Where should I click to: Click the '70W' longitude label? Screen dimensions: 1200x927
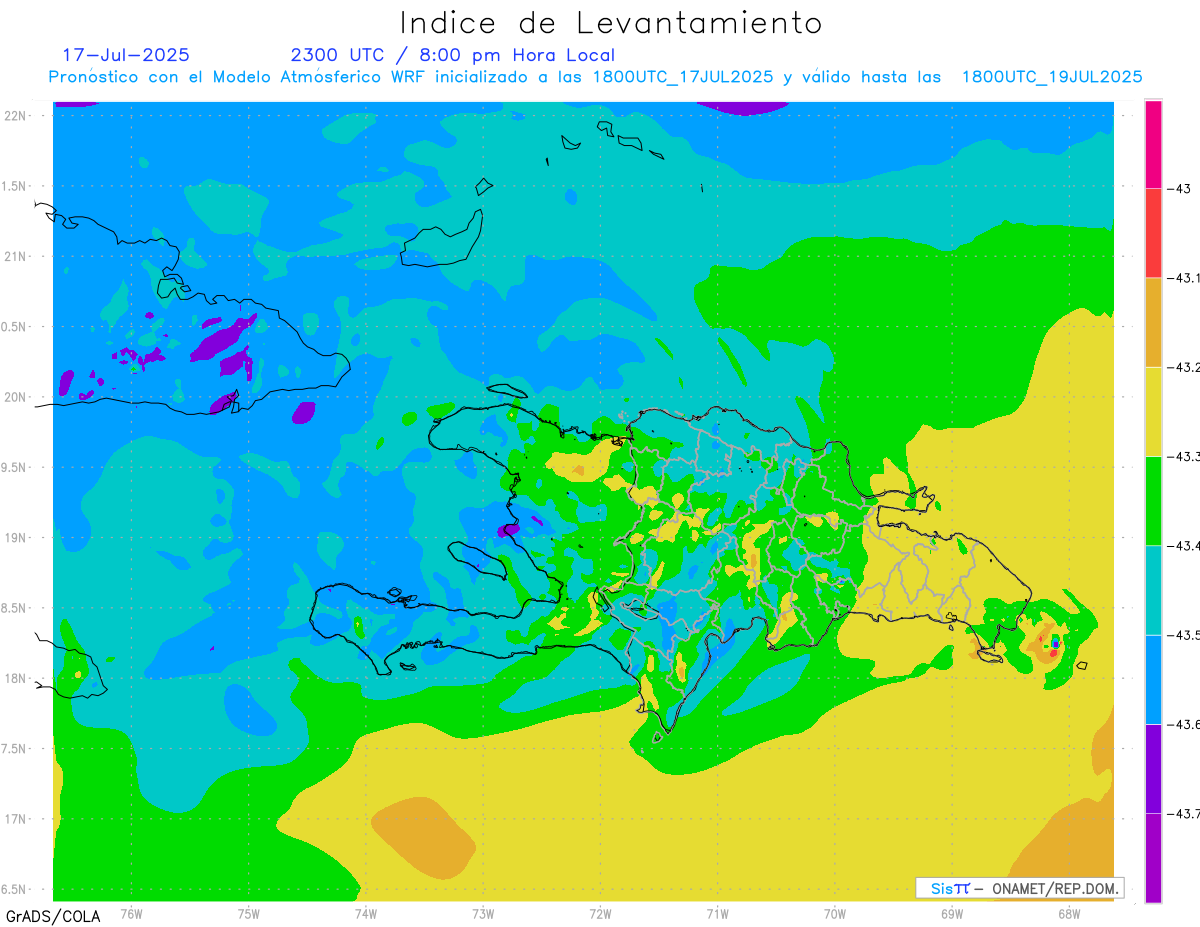tap(834, 914)
